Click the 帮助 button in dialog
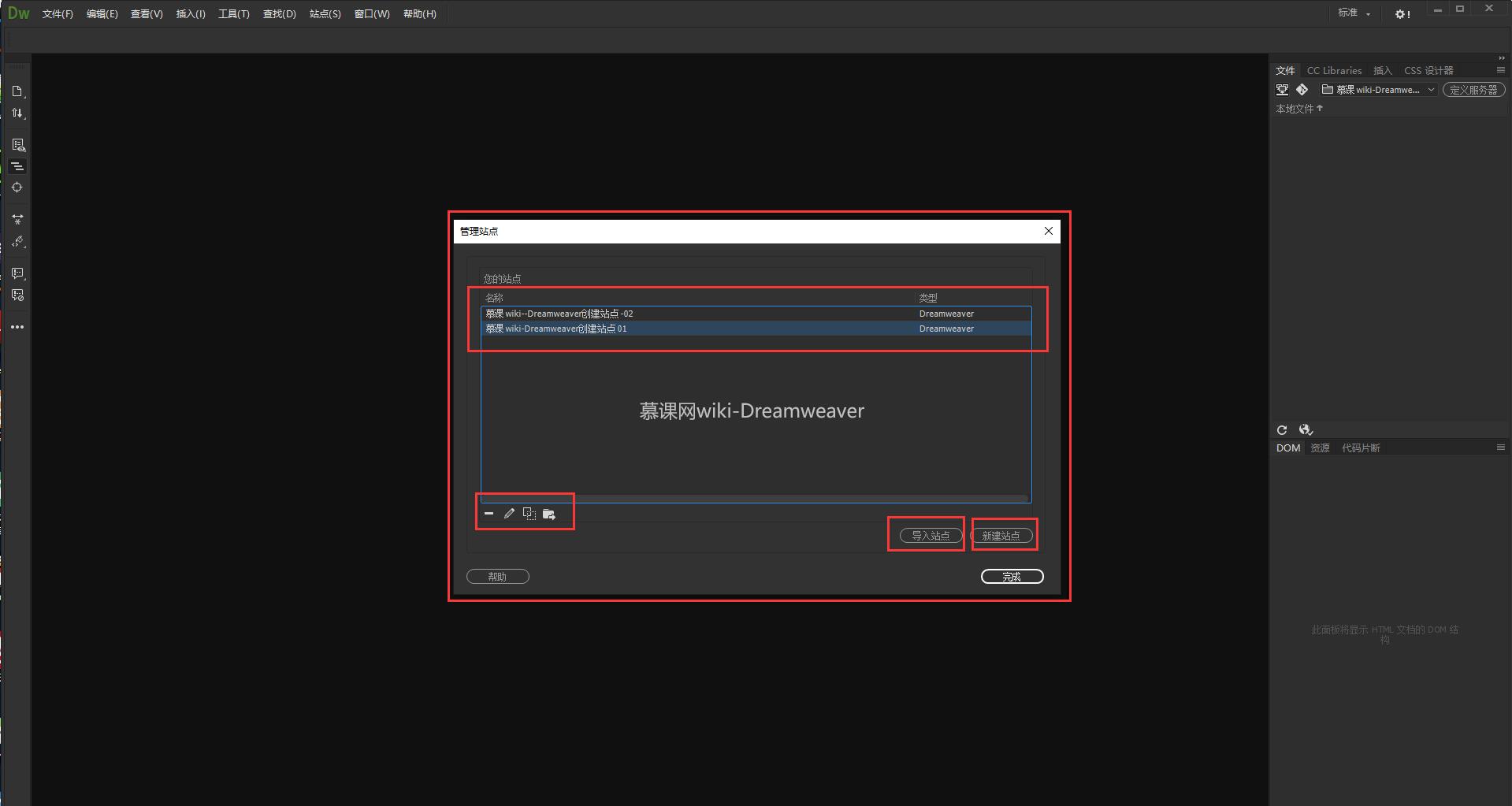Image resolution: width=1512 pixels, height=806 pixels. (497, 577)
